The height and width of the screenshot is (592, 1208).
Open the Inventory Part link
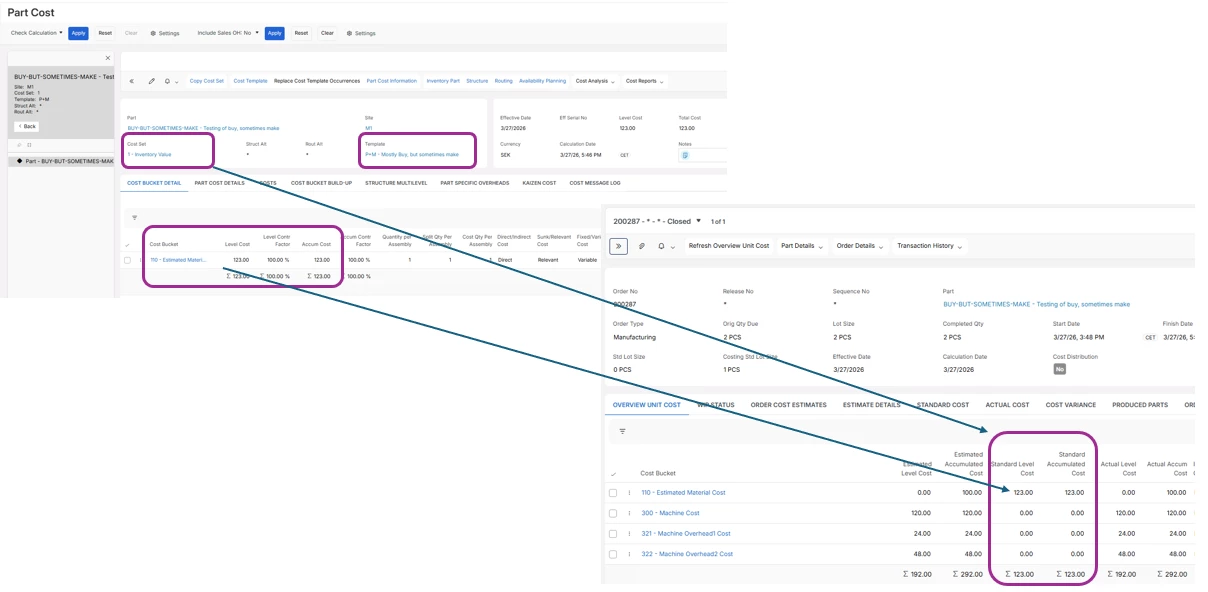(443, 81)
